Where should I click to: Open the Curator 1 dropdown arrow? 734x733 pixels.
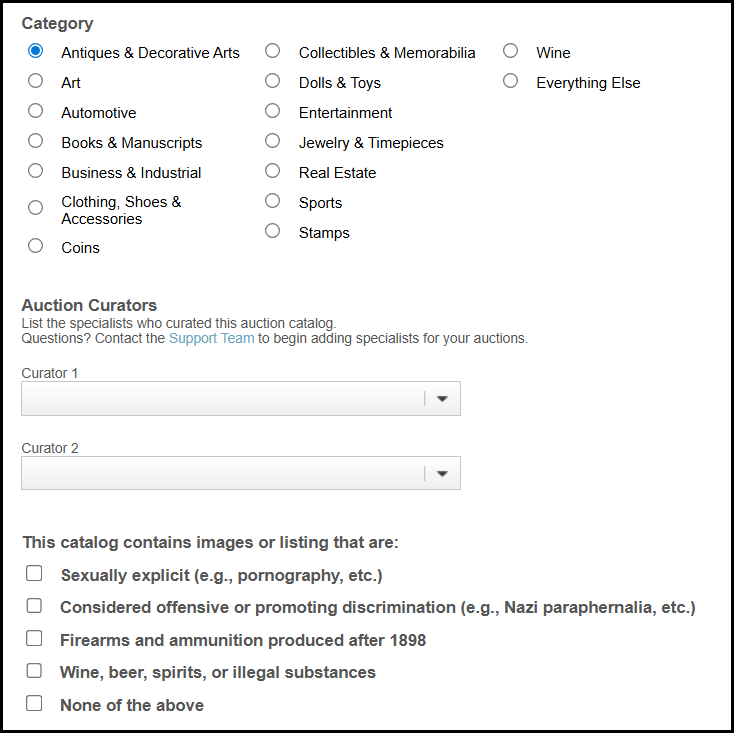pos(442,399)
